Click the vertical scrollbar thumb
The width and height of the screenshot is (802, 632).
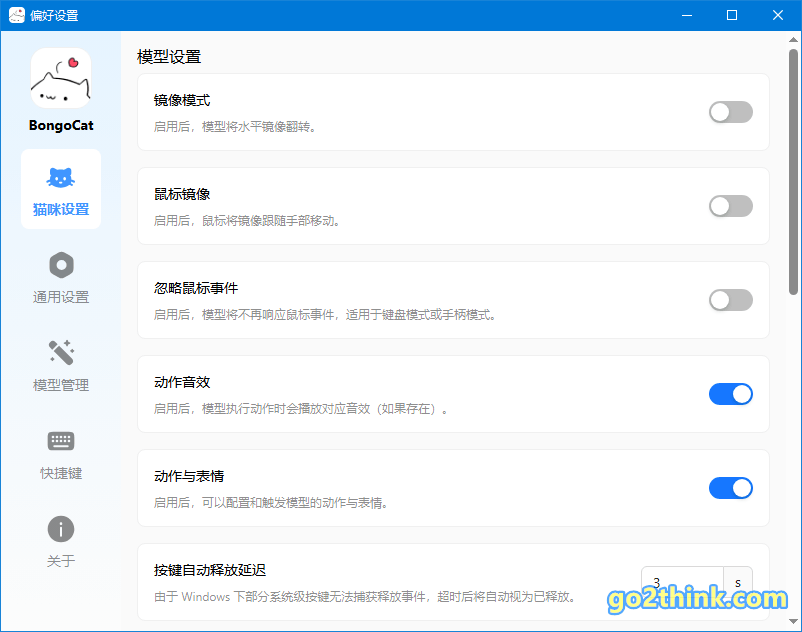(793, 172)
